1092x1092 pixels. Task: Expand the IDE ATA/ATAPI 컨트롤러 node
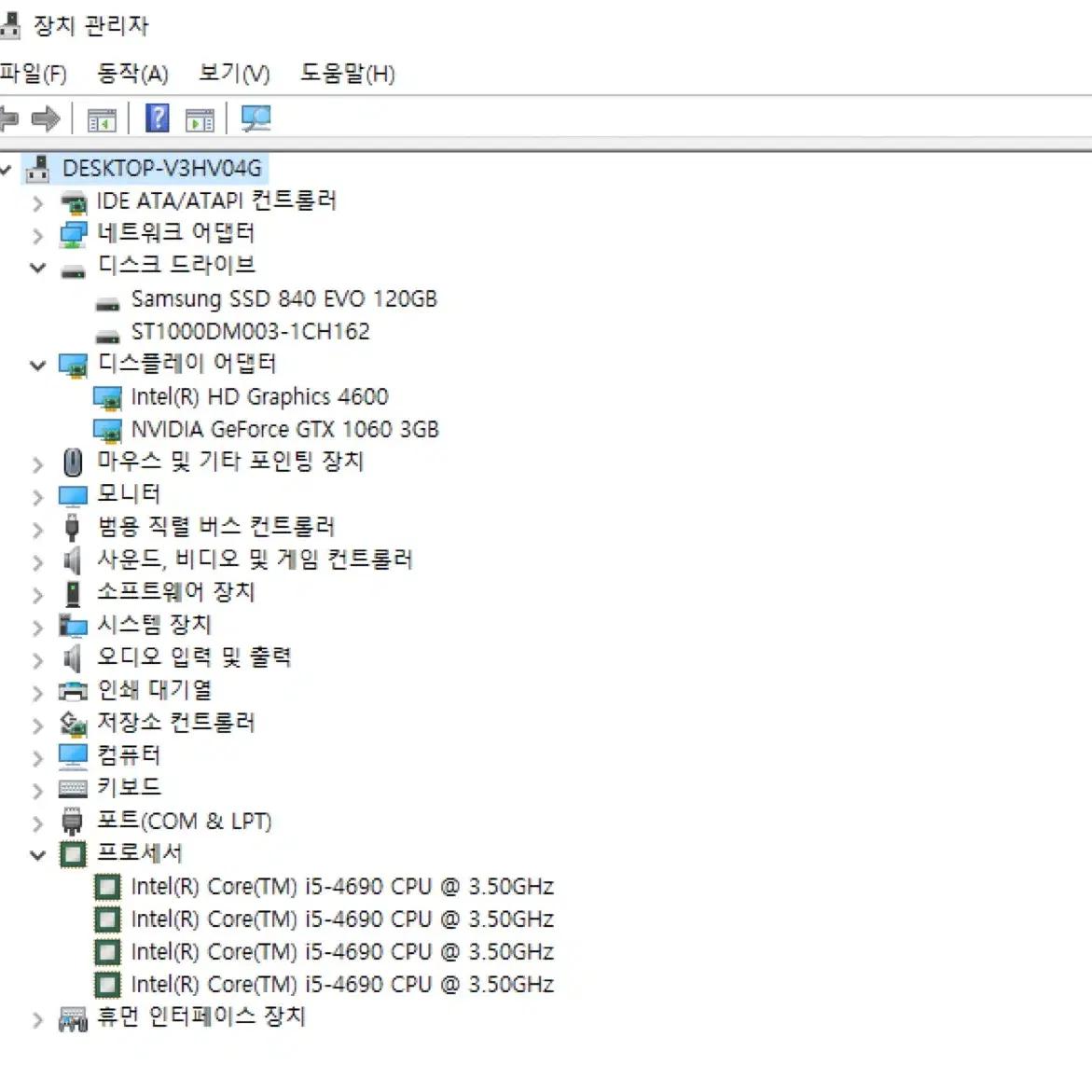[x=37, y=203]
